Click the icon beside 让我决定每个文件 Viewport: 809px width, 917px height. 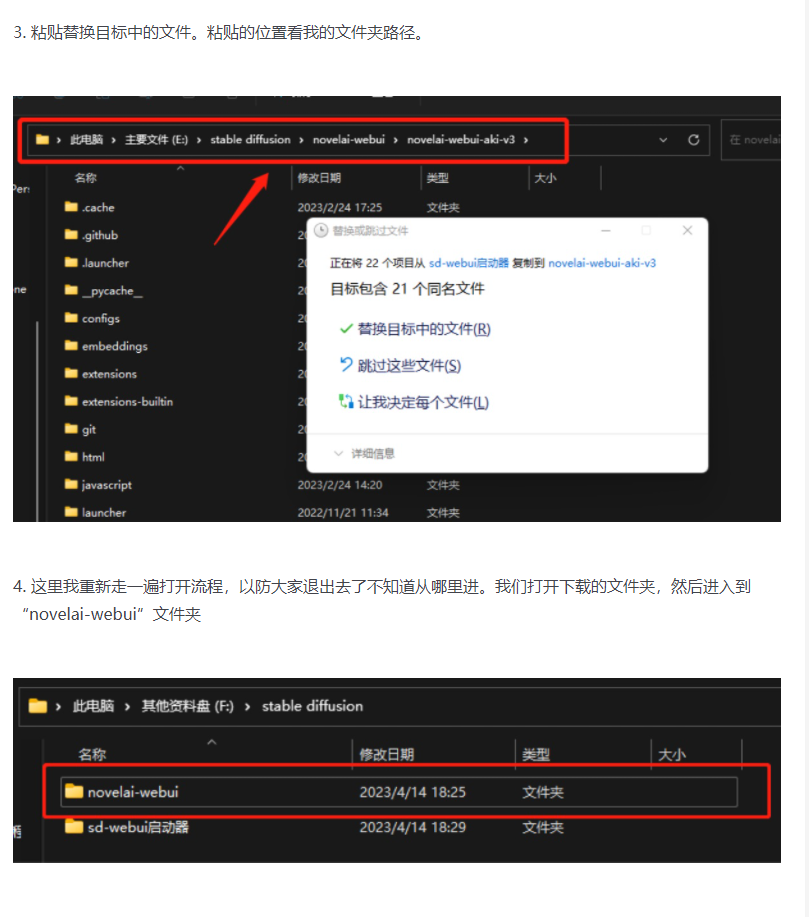346,402
